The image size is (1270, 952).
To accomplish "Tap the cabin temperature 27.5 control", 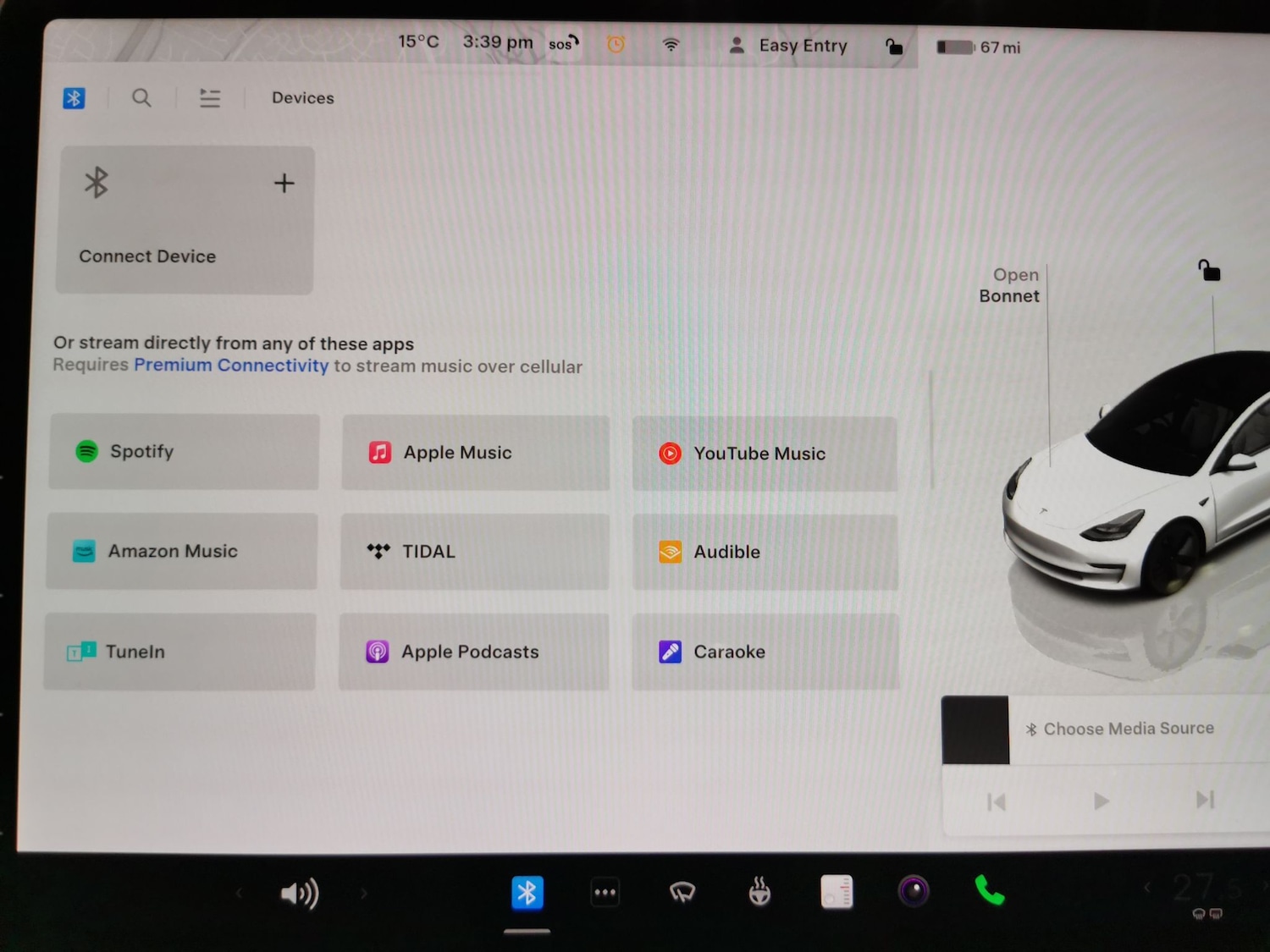I will (1206, 889).
